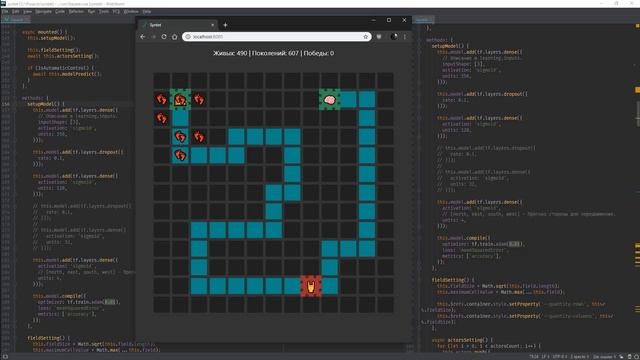Open Refactor menu in IDE
The width and height of the screenshot is (640, 360).
[x=76, y=11]
